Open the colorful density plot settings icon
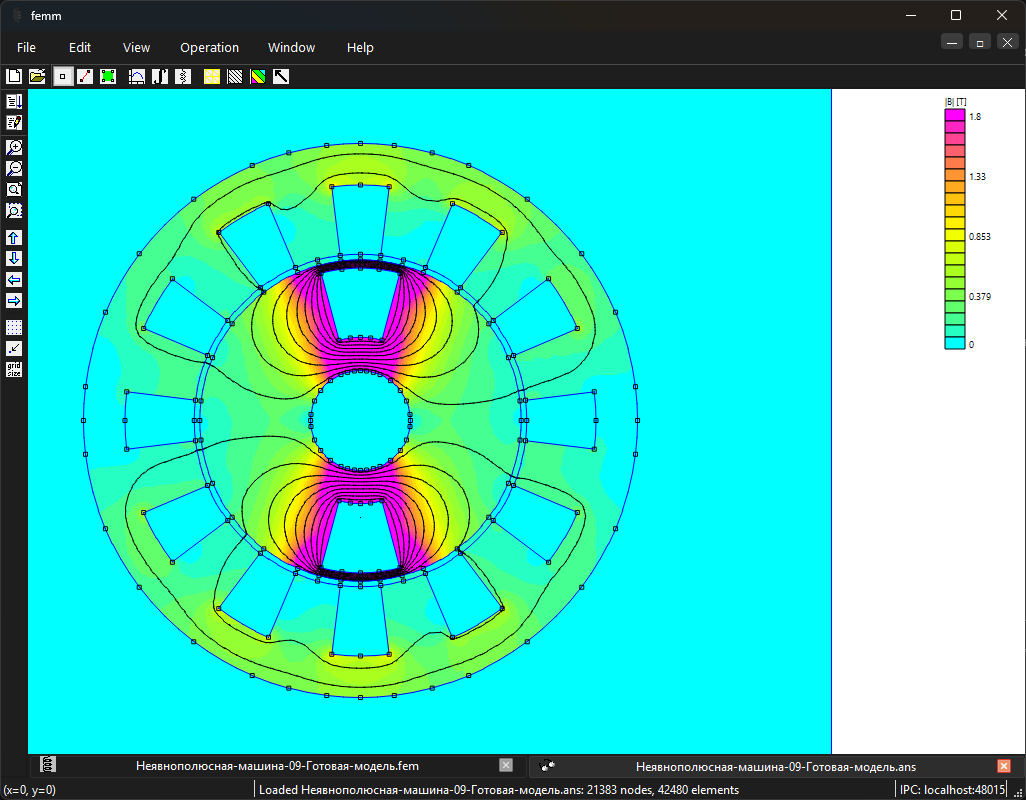Viewport: 1026px width, 800px height. click(258, 77)
